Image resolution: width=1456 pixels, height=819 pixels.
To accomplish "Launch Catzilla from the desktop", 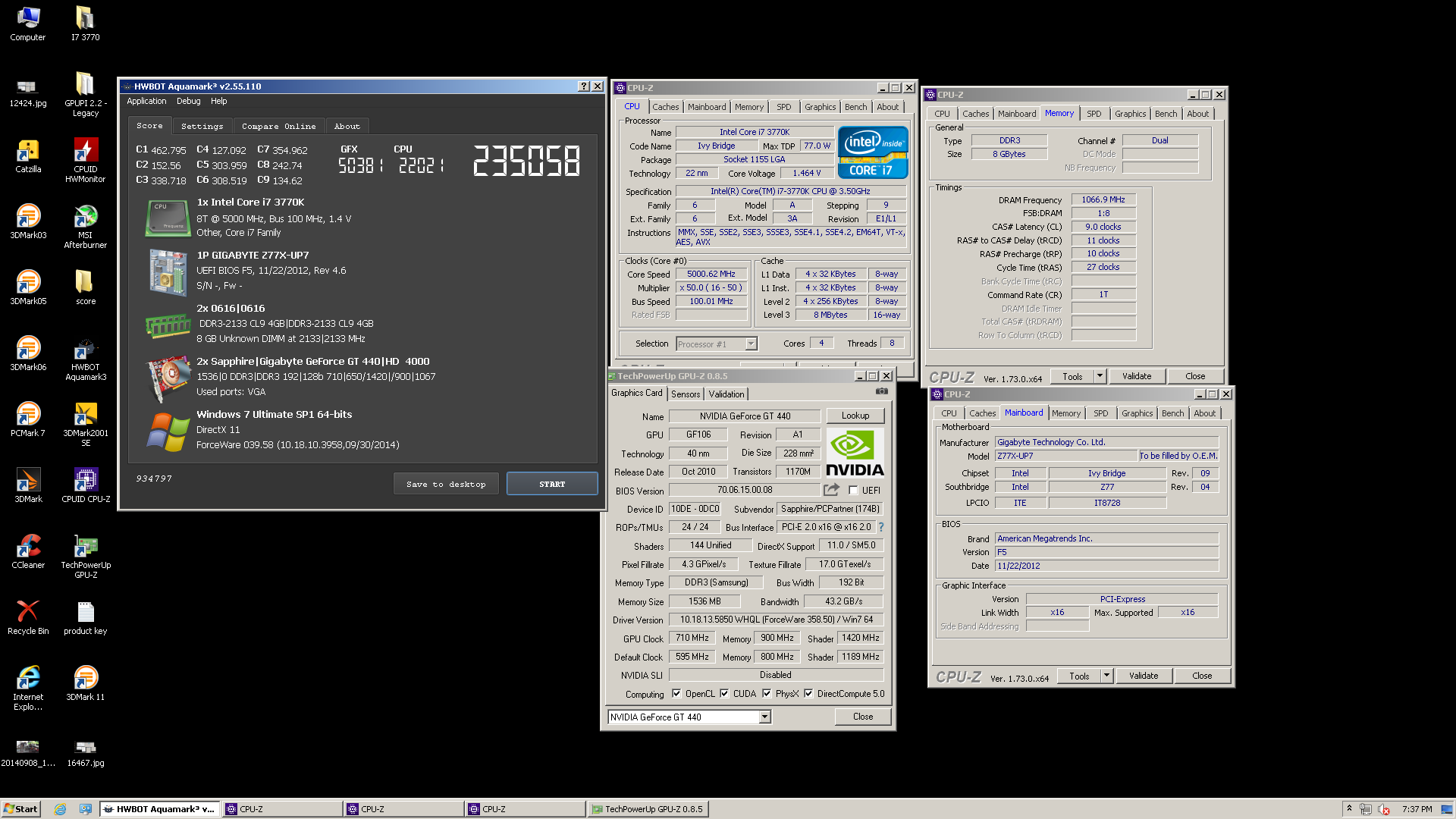I will click(28, 155).
